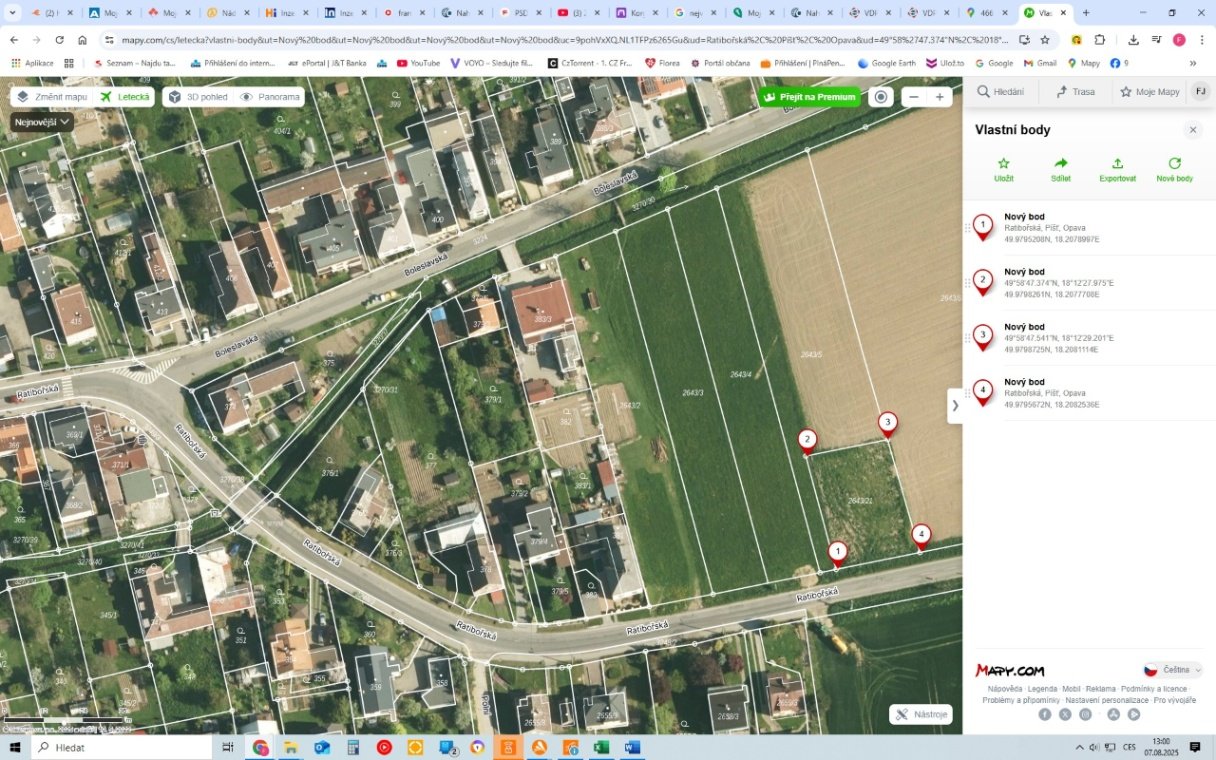Zoom in with the plus button

point(939,97)
